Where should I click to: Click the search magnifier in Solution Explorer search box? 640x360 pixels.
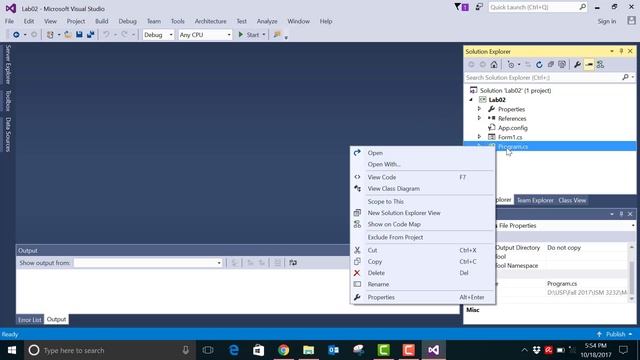point(625,77)
